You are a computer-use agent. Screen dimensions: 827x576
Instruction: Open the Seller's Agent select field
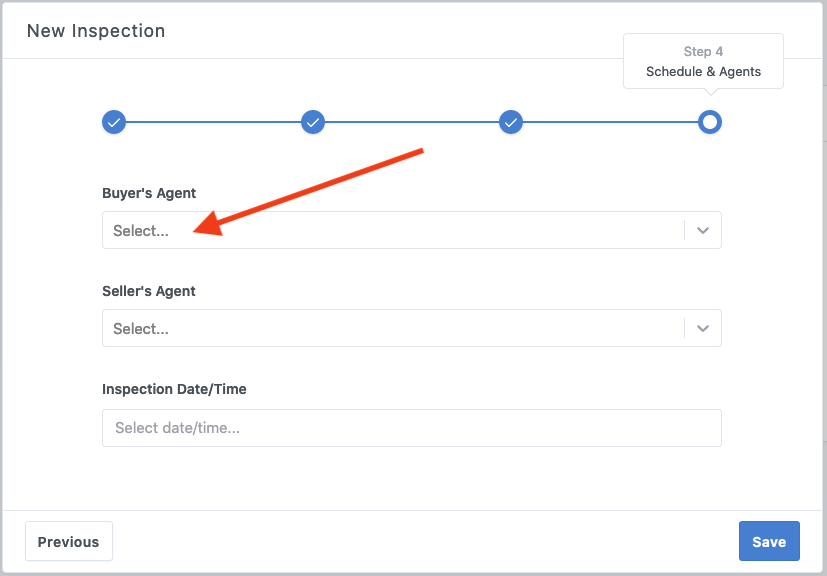coord(392,328)
